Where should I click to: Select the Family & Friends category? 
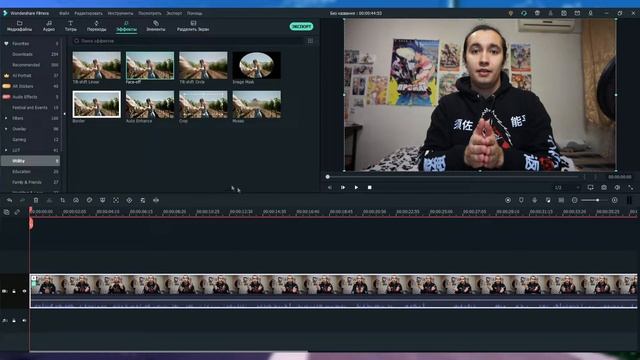point(27,182)
